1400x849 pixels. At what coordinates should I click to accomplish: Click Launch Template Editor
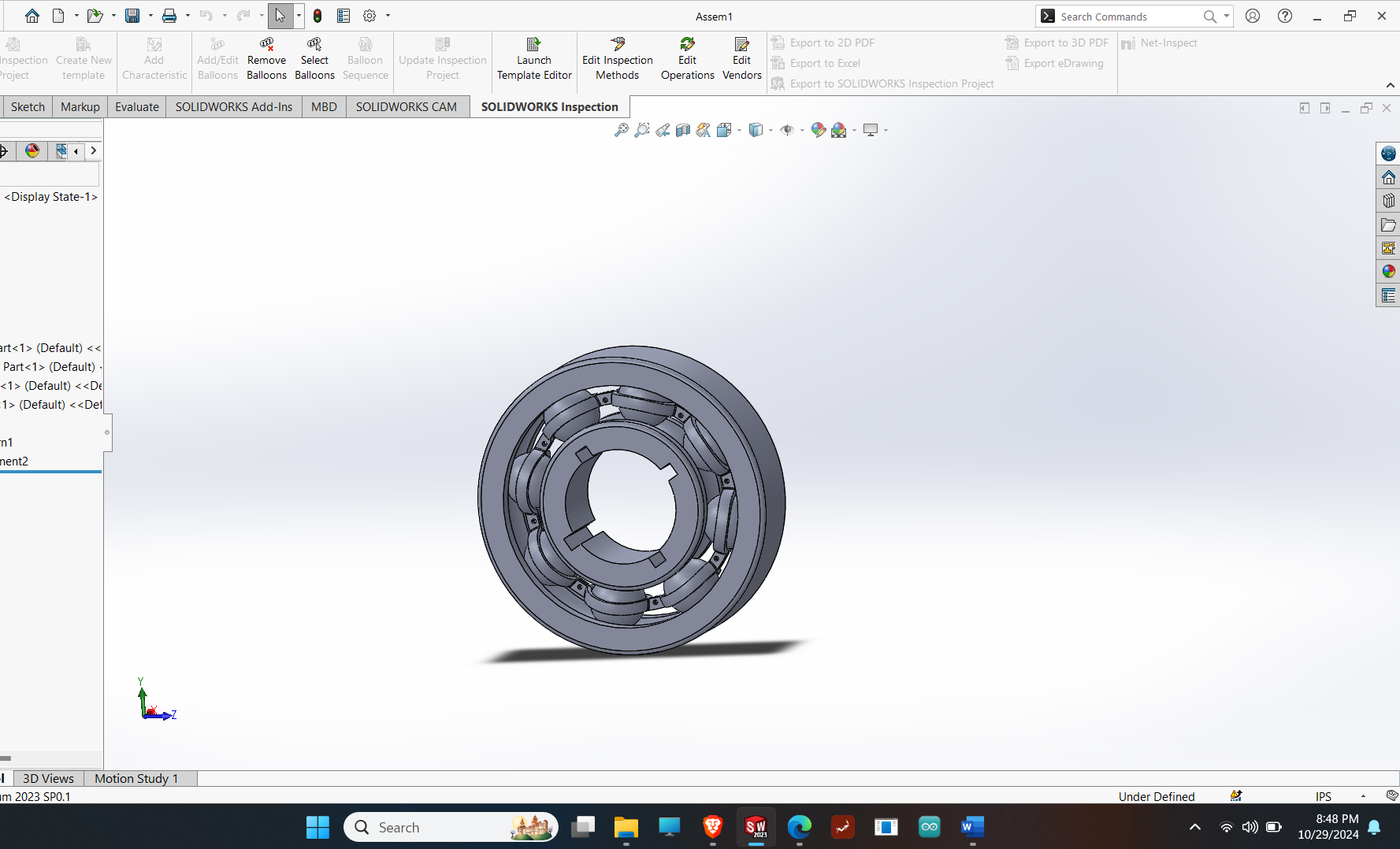[x=534, y=59]
